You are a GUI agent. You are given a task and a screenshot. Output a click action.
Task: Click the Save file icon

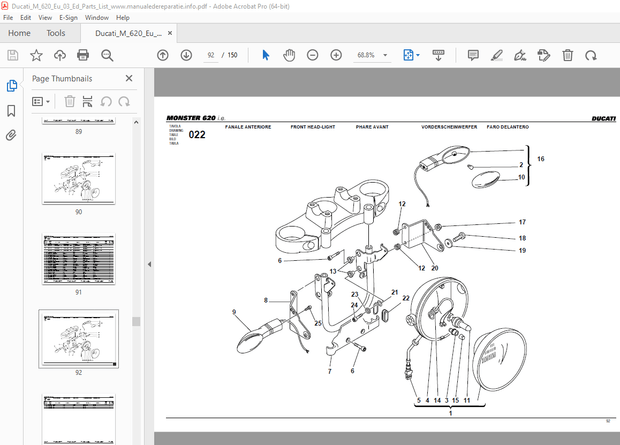pyautogui.click(x=13, y=55)
